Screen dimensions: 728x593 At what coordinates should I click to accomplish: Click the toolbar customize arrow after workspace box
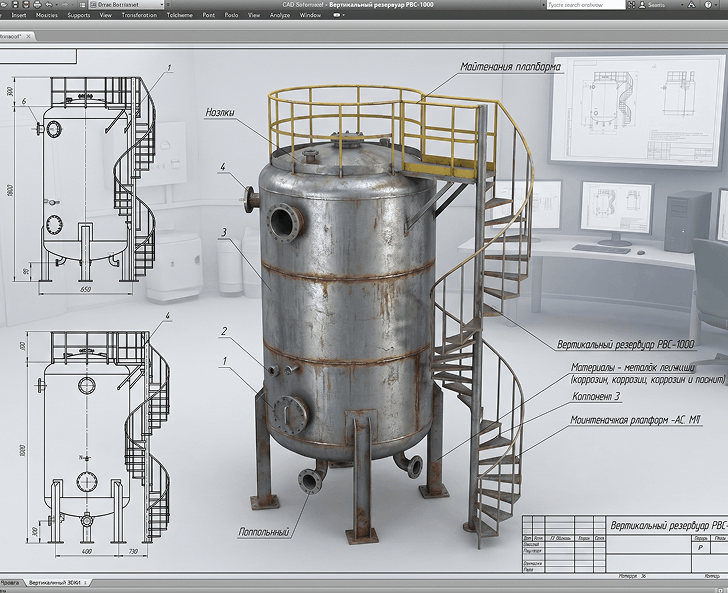coord(169,5)
